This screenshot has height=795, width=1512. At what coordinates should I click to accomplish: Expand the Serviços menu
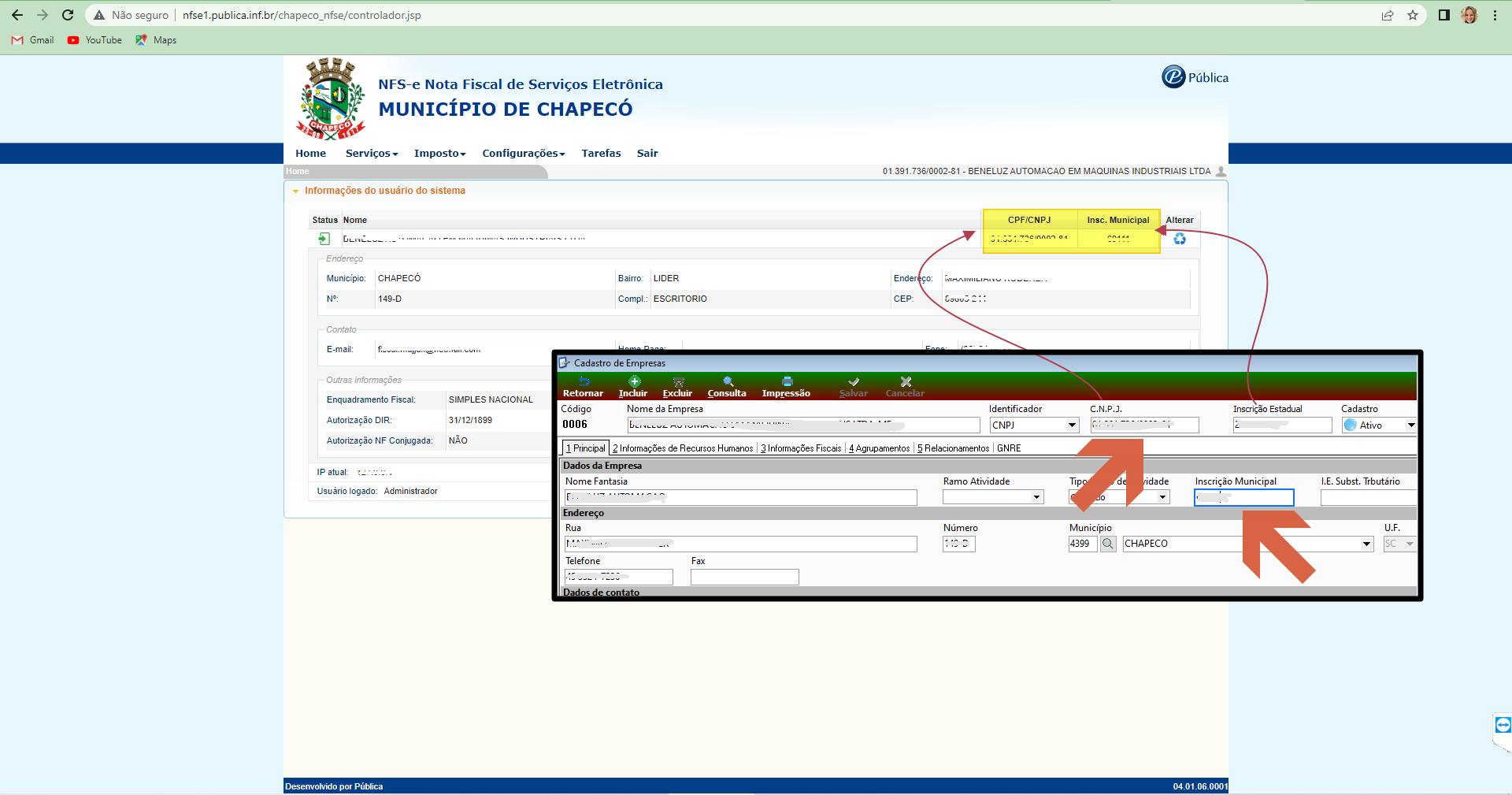pos(372,154)
